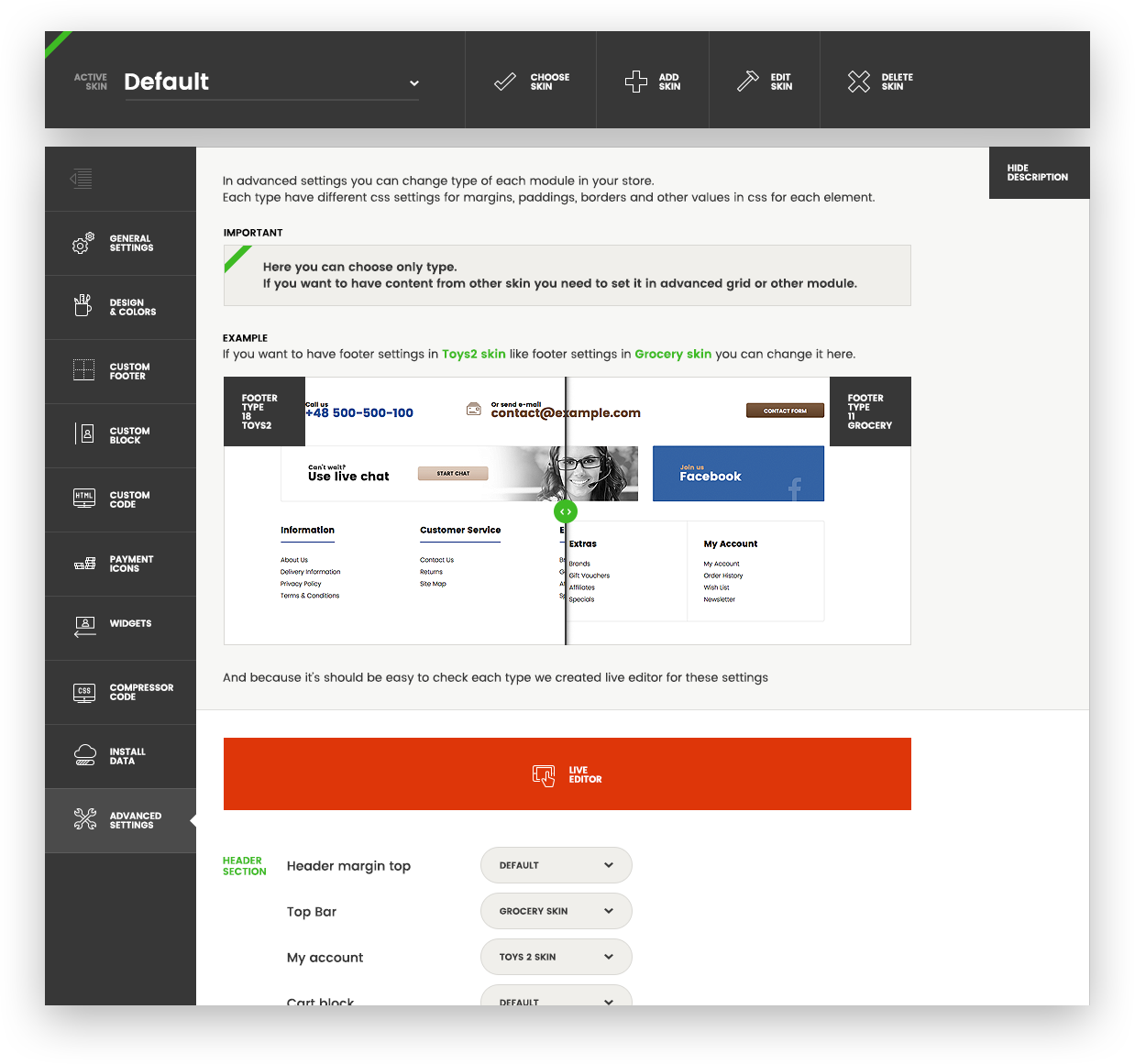Collapse the sidebar using the top menu icon
Screen dimensions: 1135x1064
pos(82,179)
